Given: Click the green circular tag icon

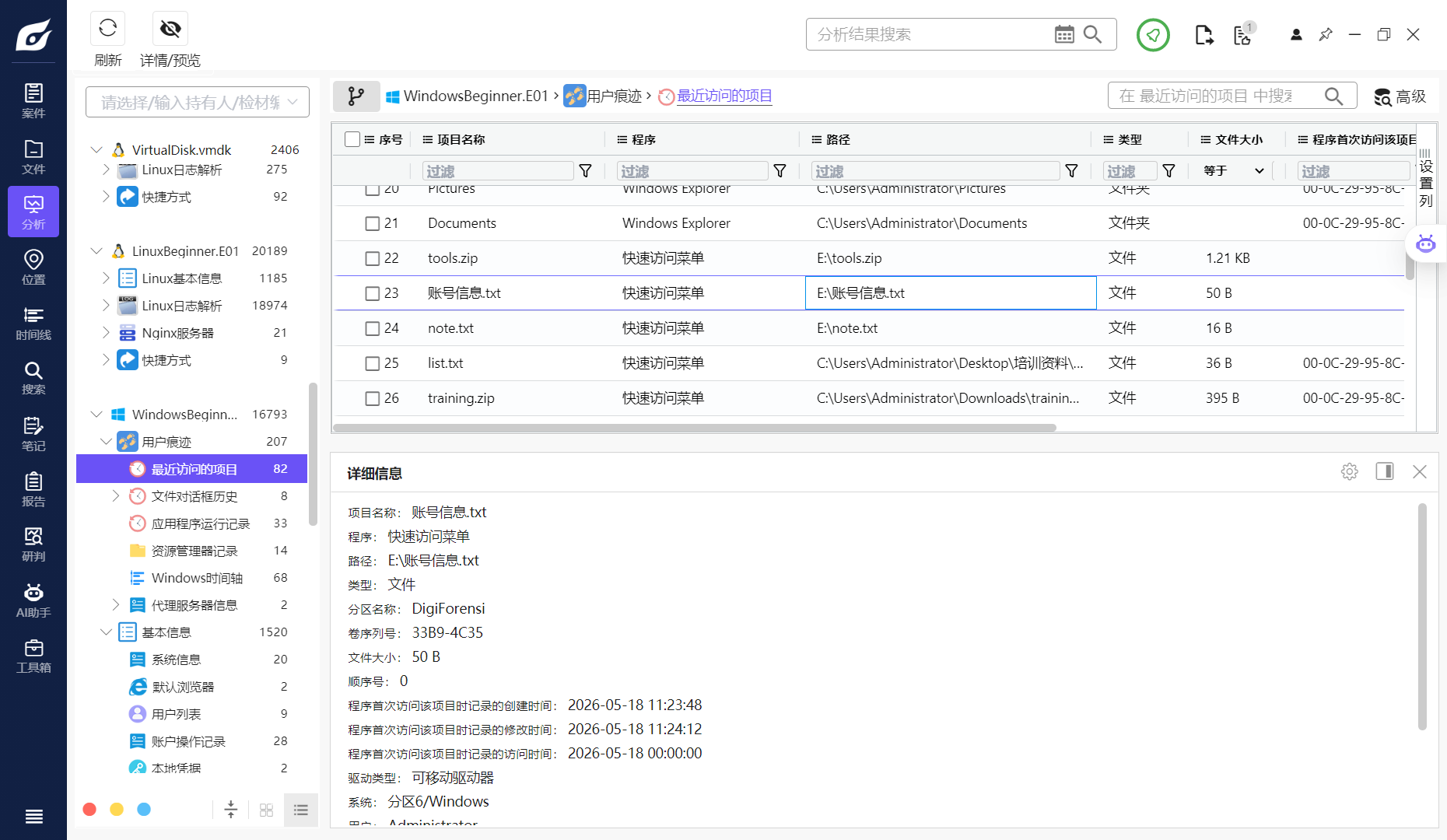Looking at the screenshot, I should pyautogui.click(x=1153, y=35).
